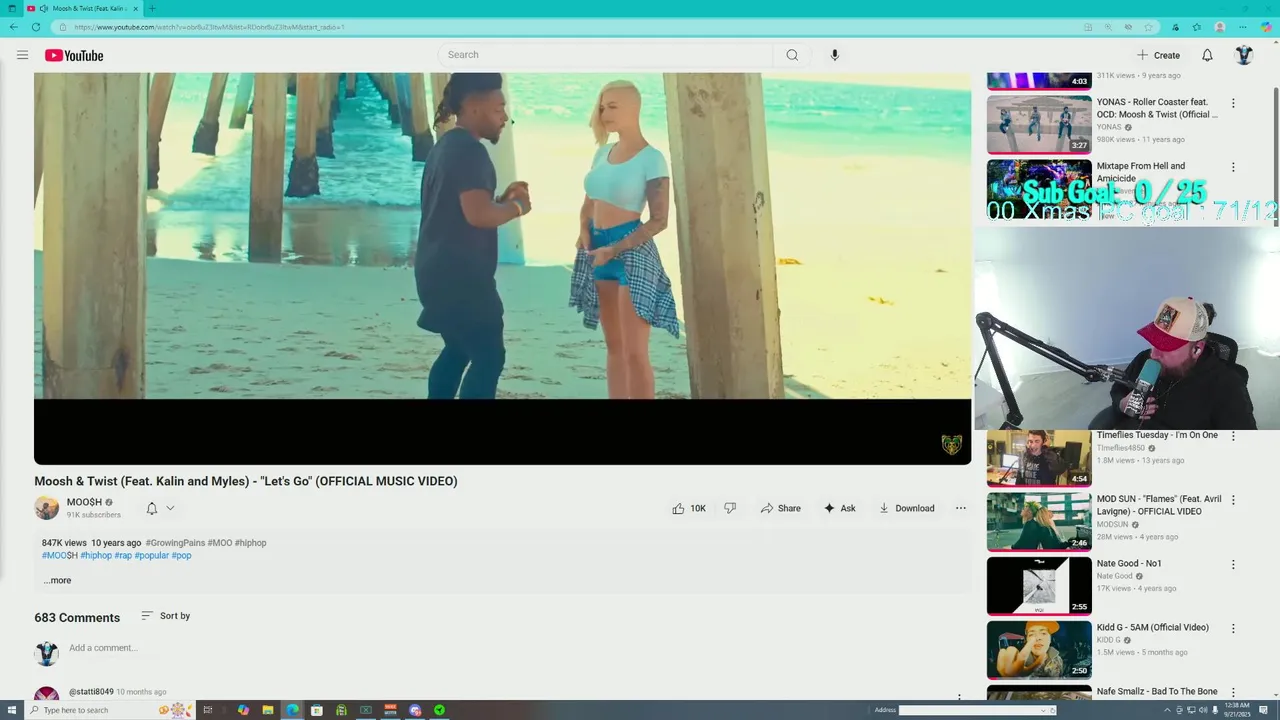Open options menu for Nafe Smallz video

coord(1233,692)
